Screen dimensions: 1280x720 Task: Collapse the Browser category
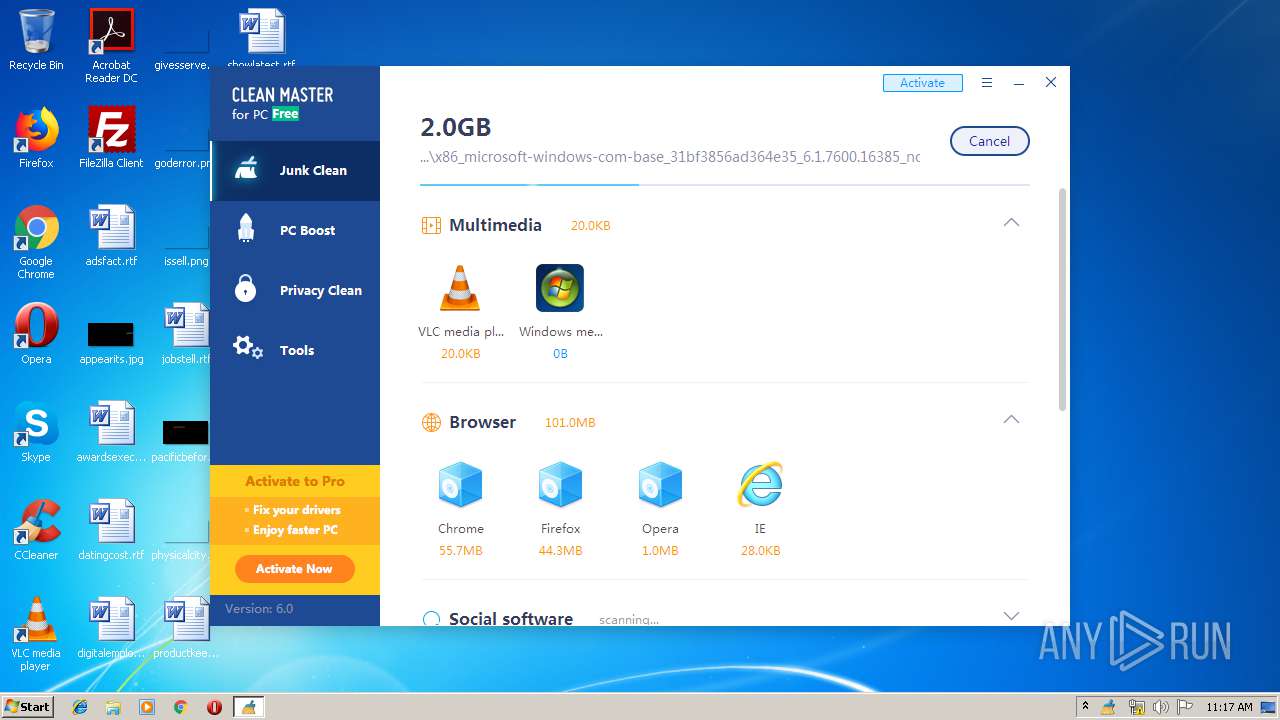coord(1011,420)
